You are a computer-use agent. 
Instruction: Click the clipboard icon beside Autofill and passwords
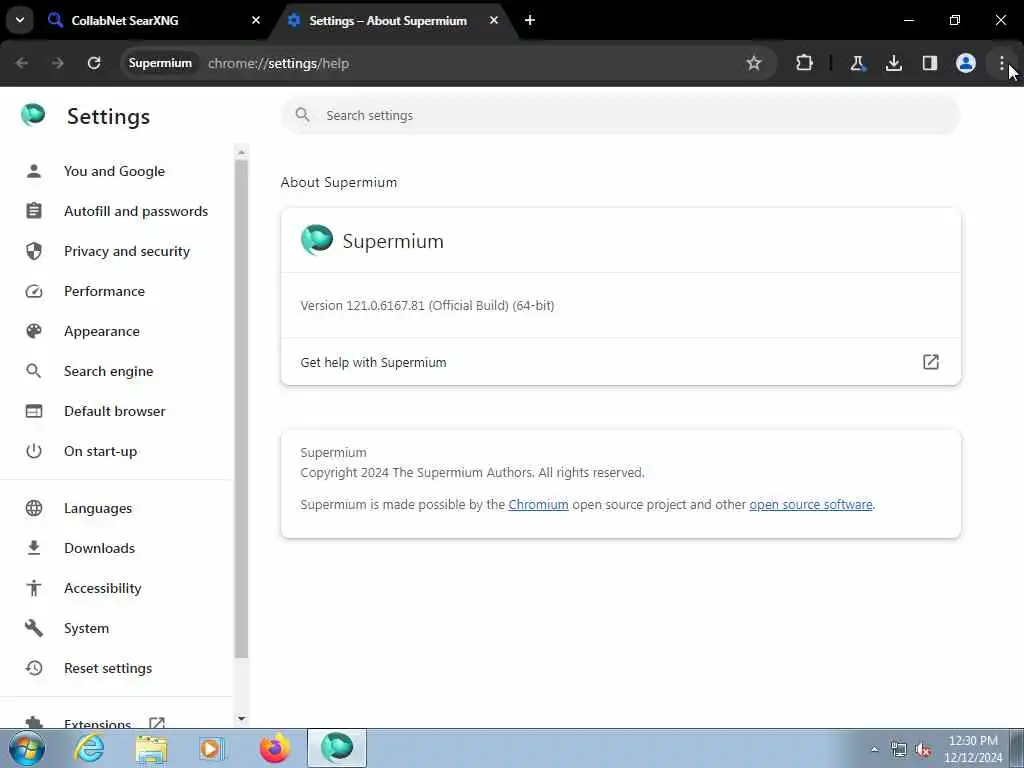click(x=34, y=211)
